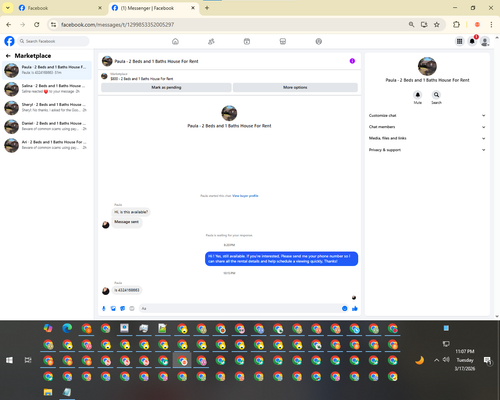Click the More options button
Screen dimensions: 500x400
[x=295, y=87]
